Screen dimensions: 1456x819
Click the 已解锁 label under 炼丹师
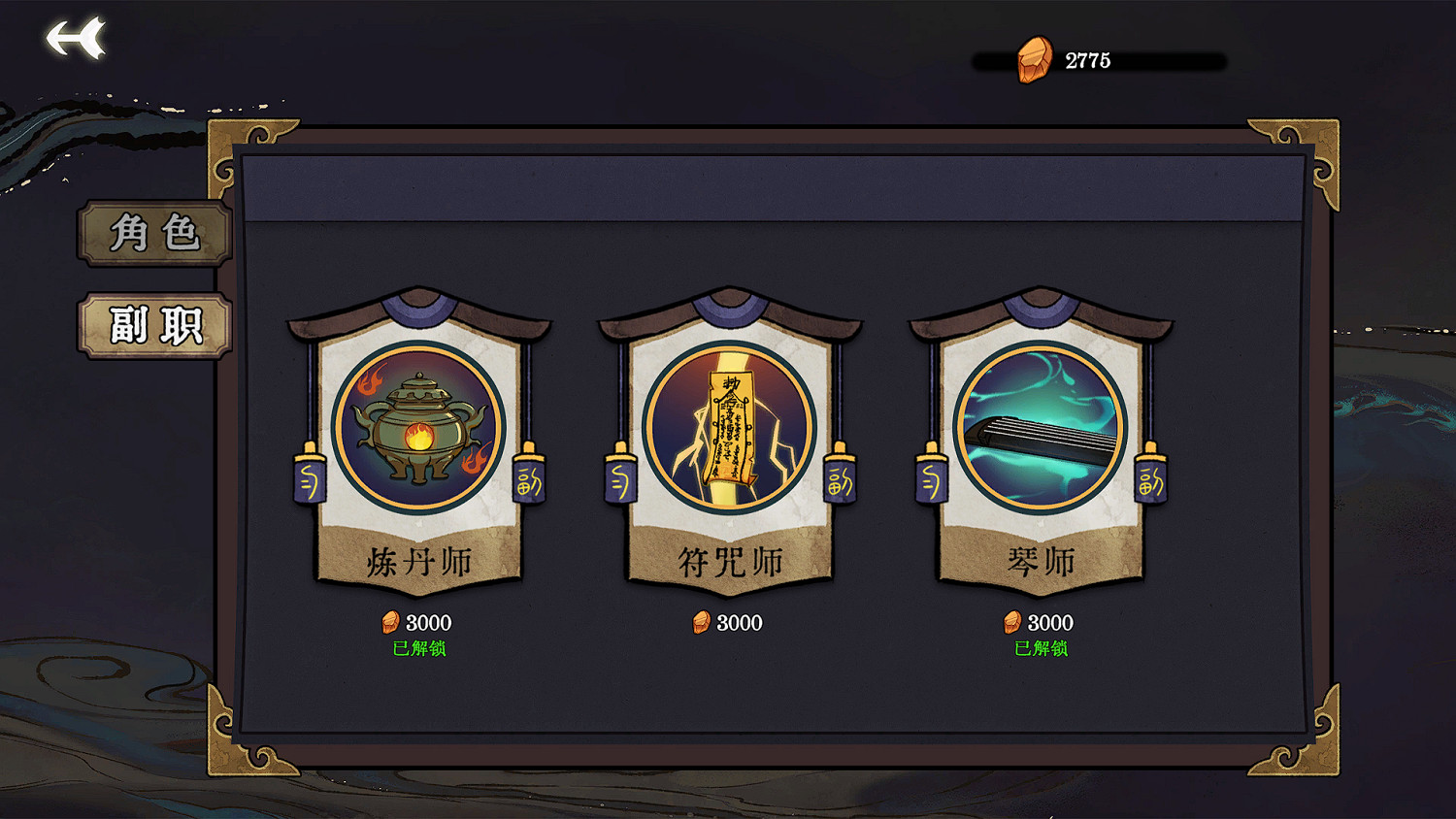pos(418,648)
